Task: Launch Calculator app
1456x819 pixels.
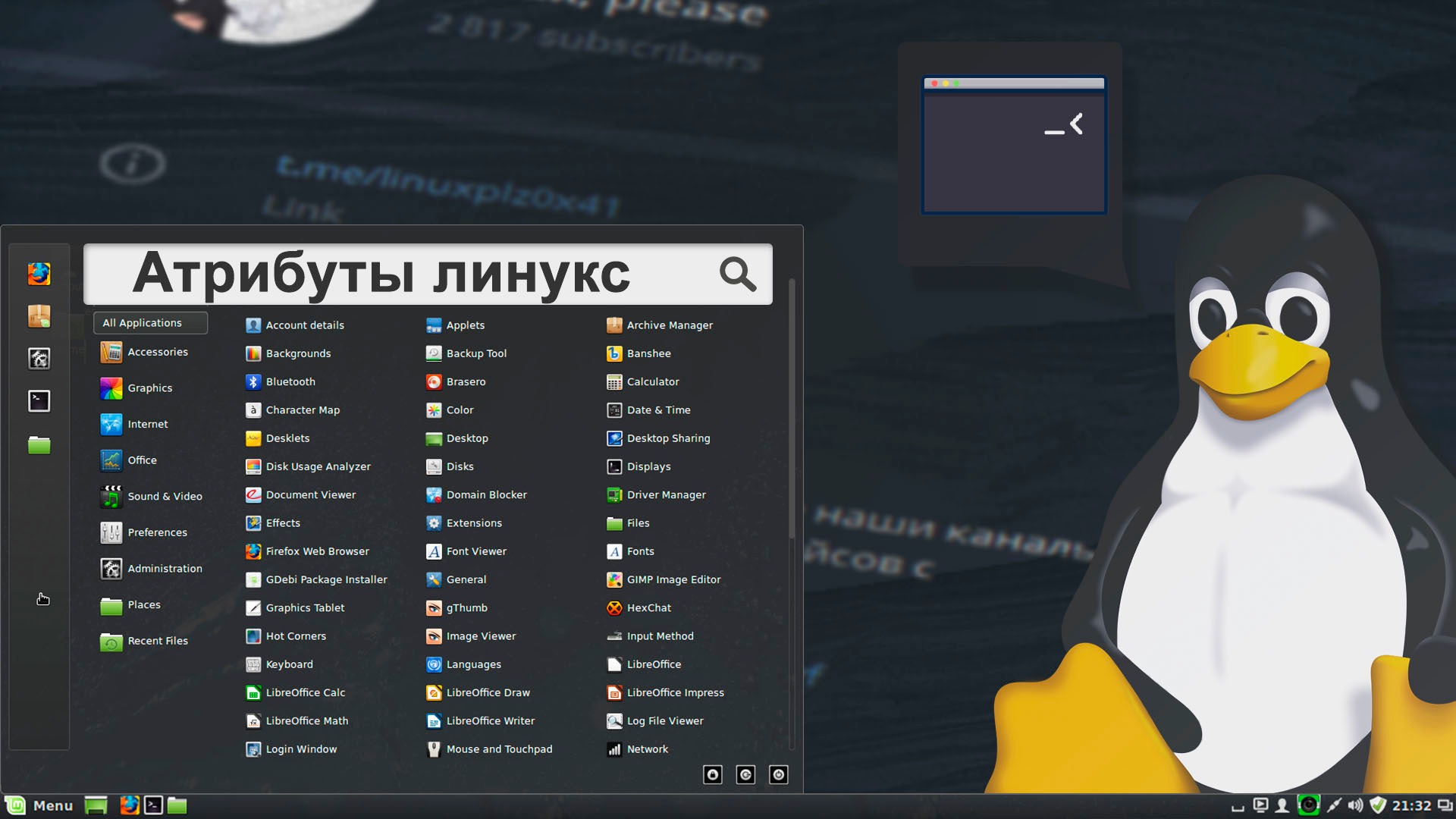Action: click(652, 381)
